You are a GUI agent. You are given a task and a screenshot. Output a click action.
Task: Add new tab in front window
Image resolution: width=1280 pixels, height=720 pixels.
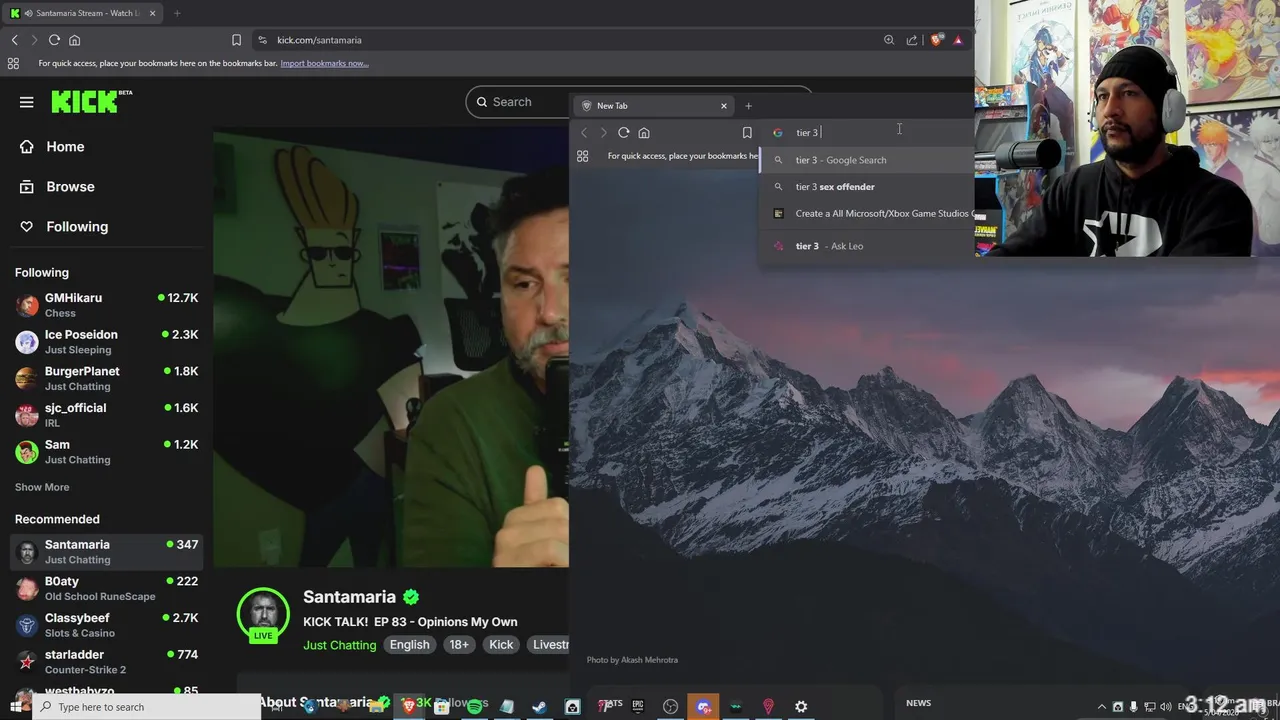point(748,106)
